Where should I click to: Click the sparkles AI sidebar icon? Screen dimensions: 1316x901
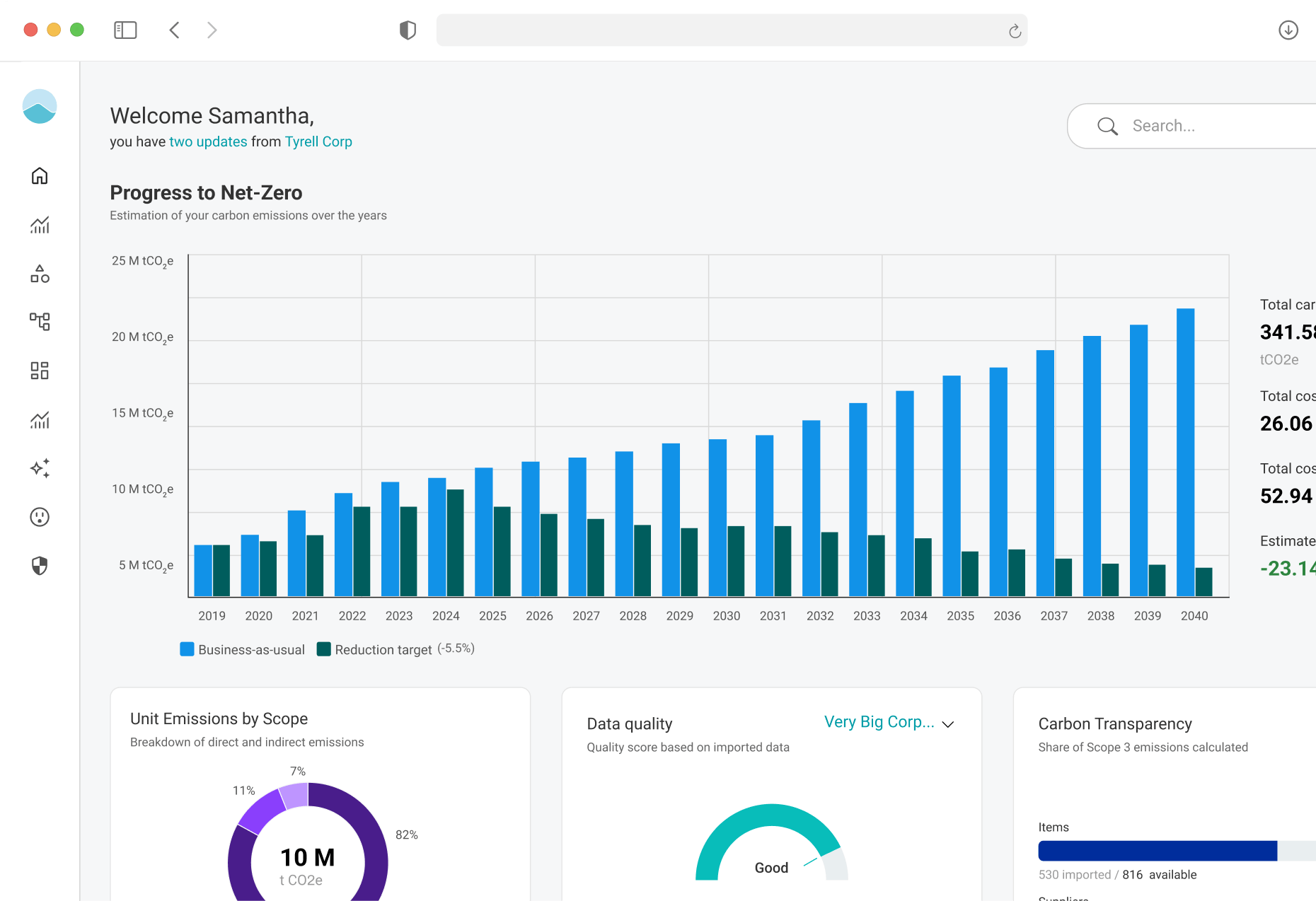(x=40, y=468)
